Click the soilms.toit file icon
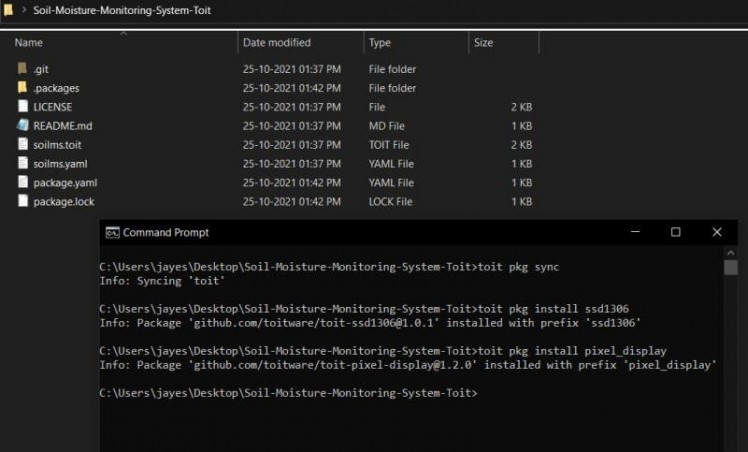Image resolution: width=748 pixels, height=452 pixels. point(23,145)
